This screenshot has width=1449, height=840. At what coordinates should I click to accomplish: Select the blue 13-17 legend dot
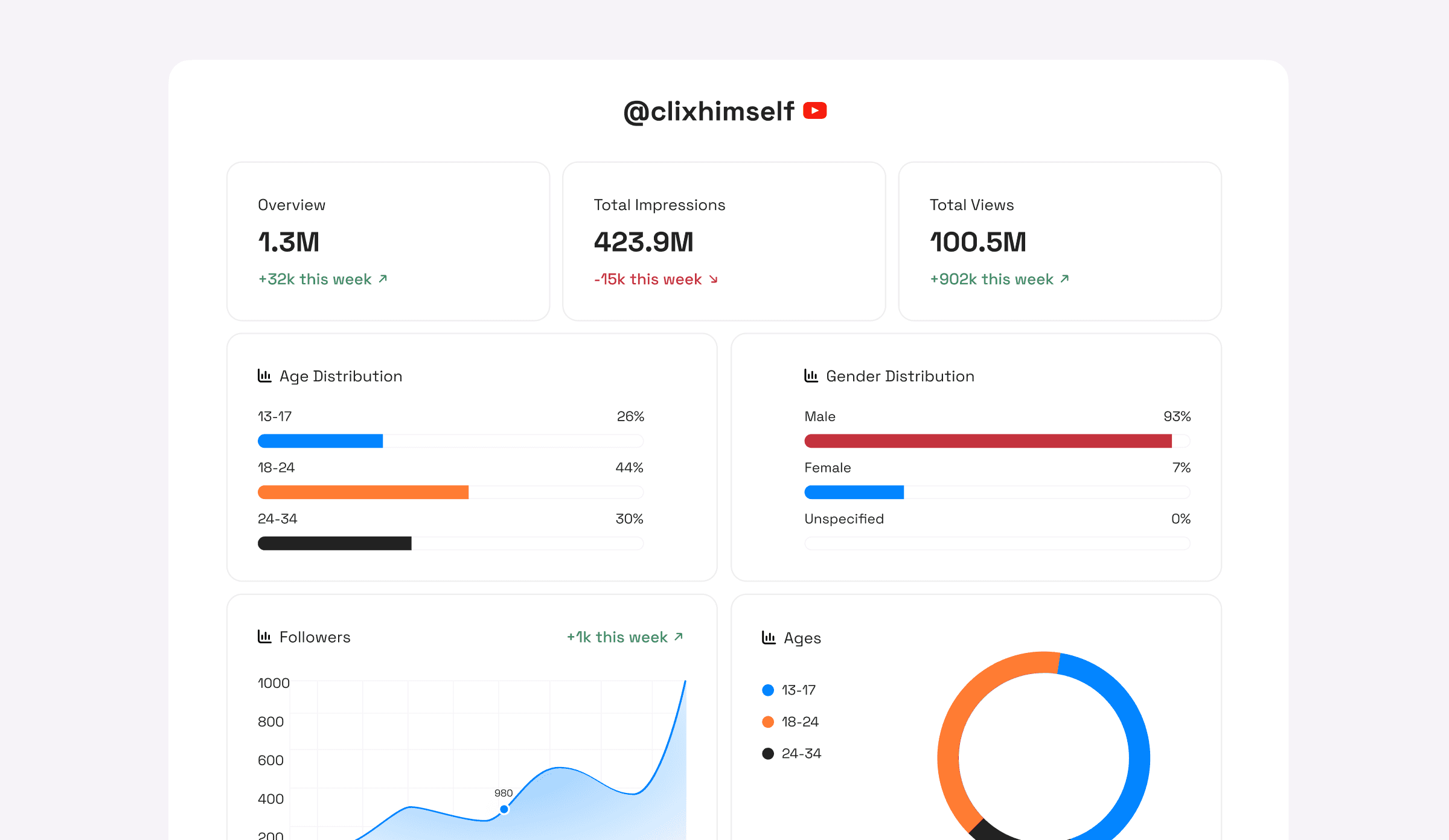coord(768,690)
